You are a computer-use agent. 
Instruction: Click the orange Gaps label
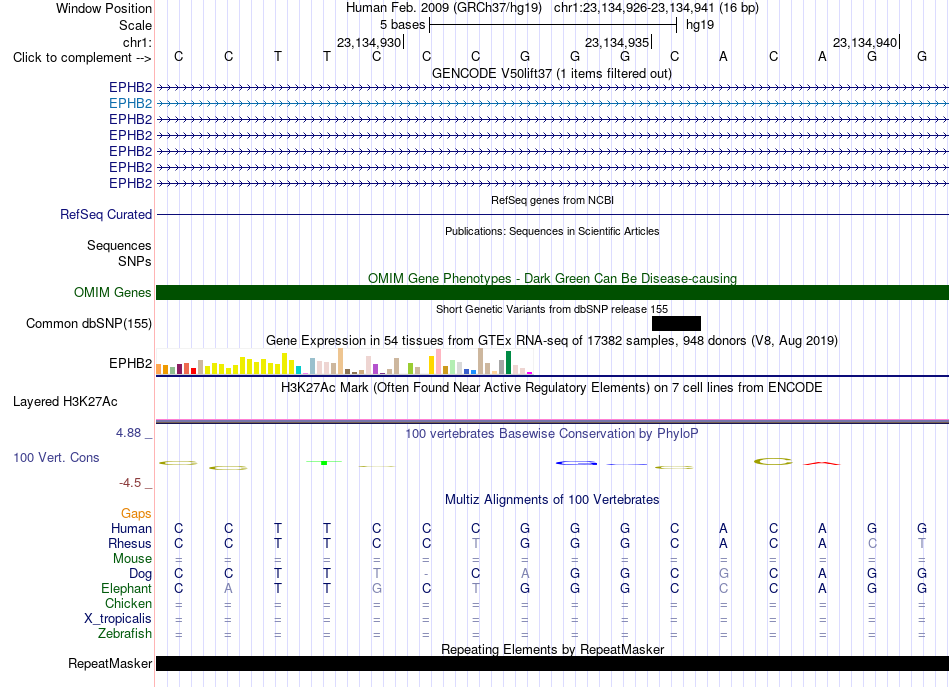(x=136, y=514)
